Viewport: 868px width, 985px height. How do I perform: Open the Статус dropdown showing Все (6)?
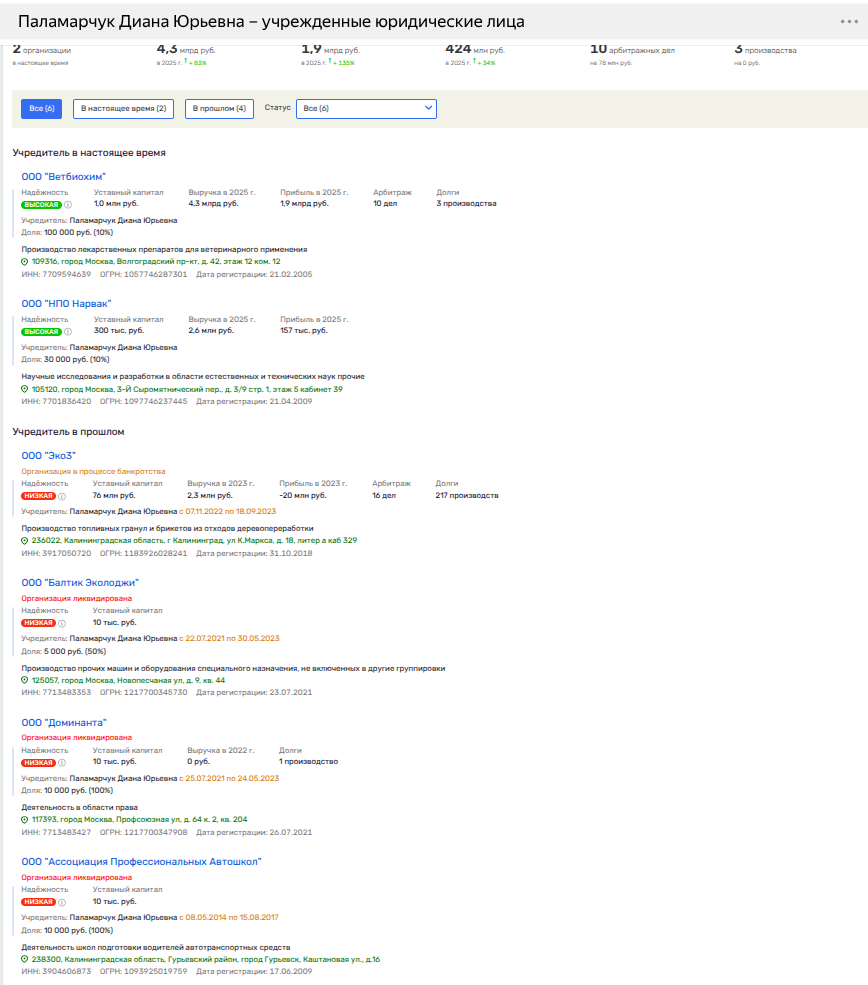coord(366,109)
